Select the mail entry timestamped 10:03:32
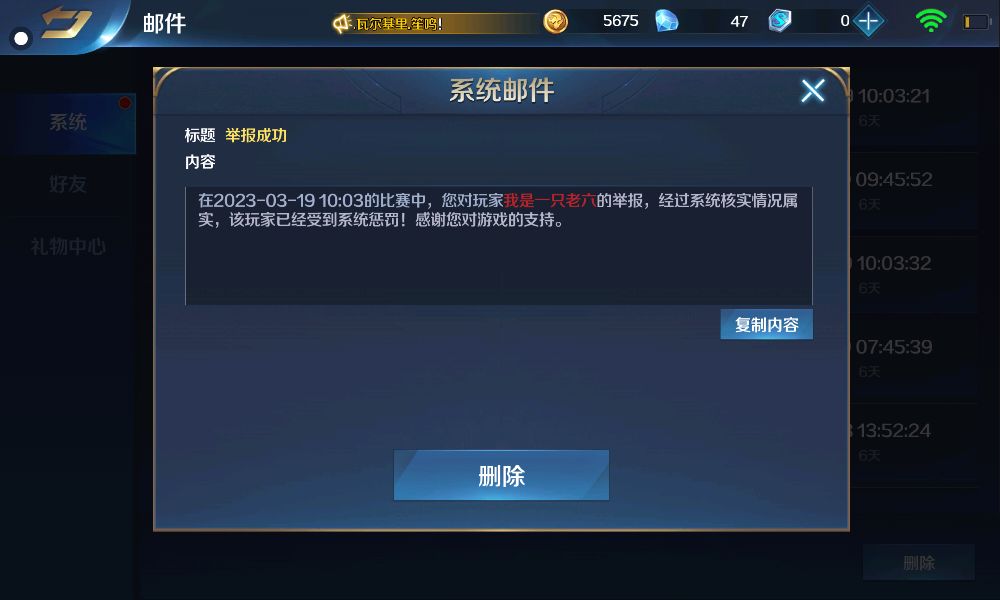Image resolution: width=1000 pixels, height=600 pixels. (x=913, y=274)
